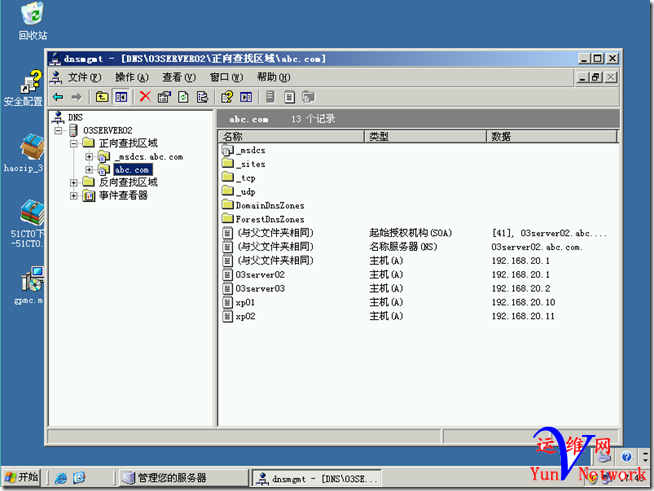This screenshot has width=654, height=491.
Task: Expand the _msdcs.abc.com zone node
Action: point(89,157)
